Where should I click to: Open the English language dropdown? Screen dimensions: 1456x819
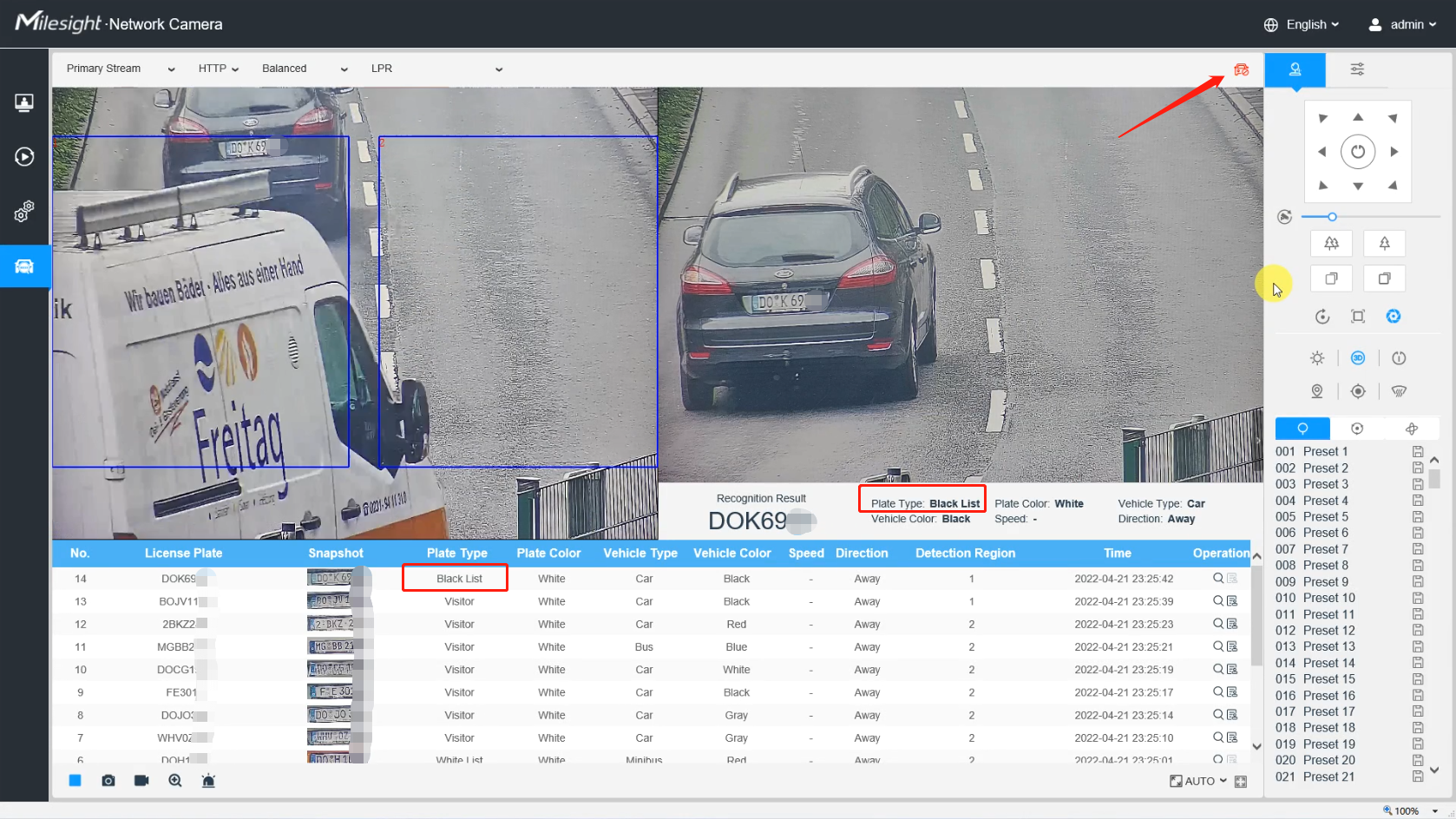1302,24
